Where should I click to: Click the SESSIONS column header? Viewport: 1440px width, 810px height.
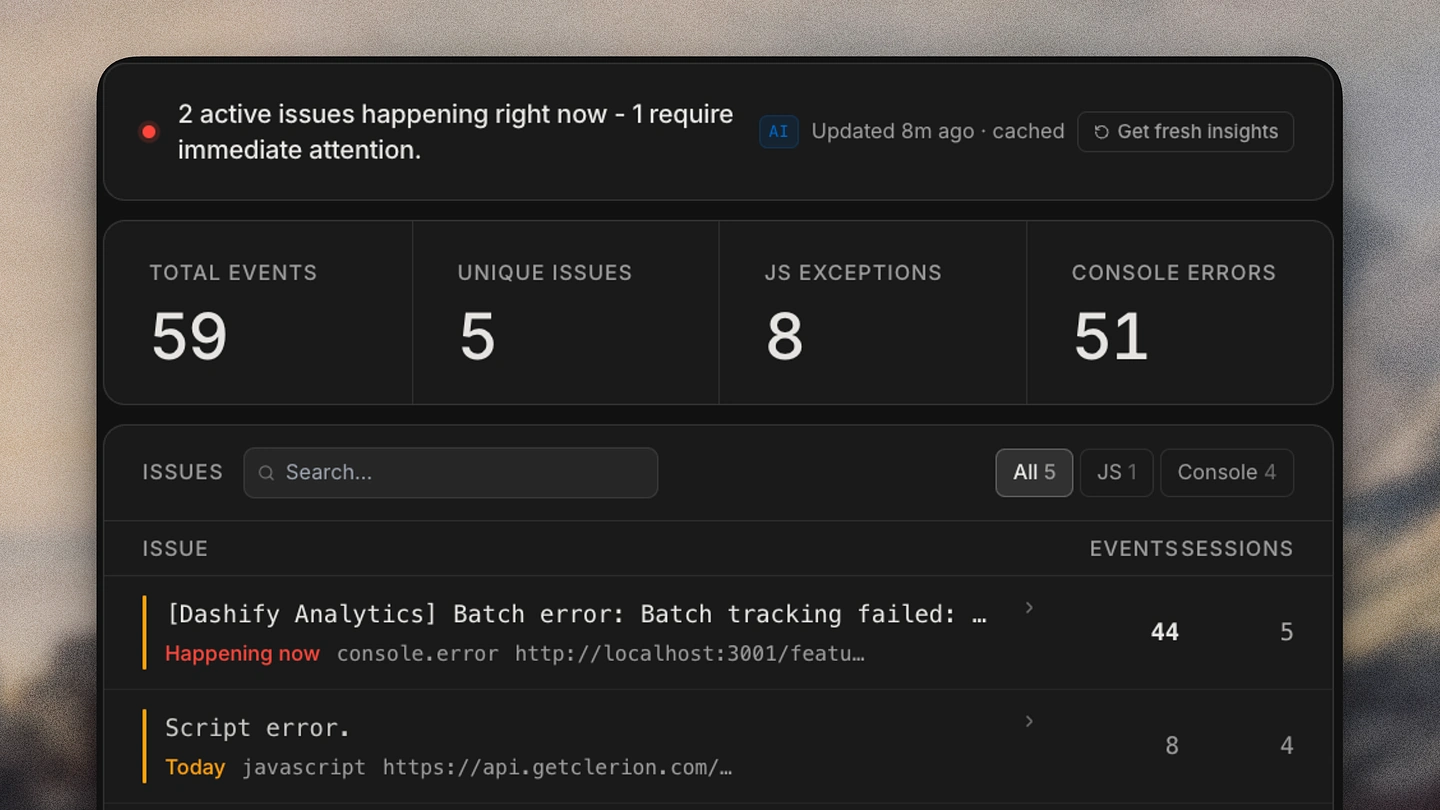1237,549
